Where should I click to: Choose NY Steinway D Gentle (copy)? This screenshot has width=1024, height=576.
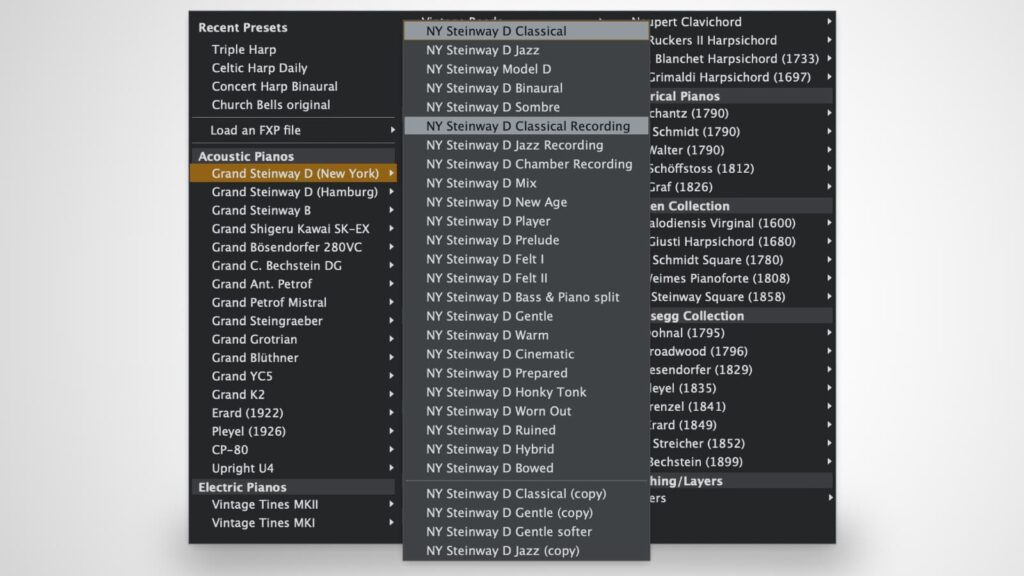click(510, 512)
